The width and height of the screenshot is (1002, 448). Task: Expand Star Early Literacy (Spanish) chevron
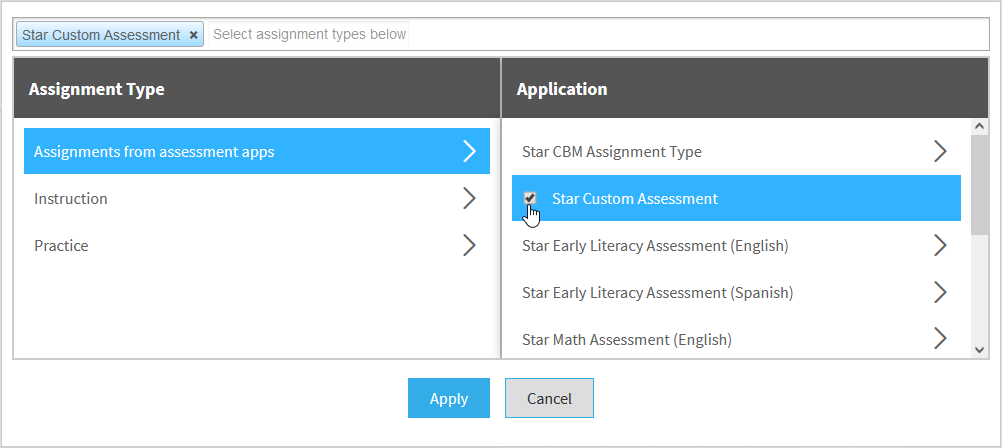[940, 293]
